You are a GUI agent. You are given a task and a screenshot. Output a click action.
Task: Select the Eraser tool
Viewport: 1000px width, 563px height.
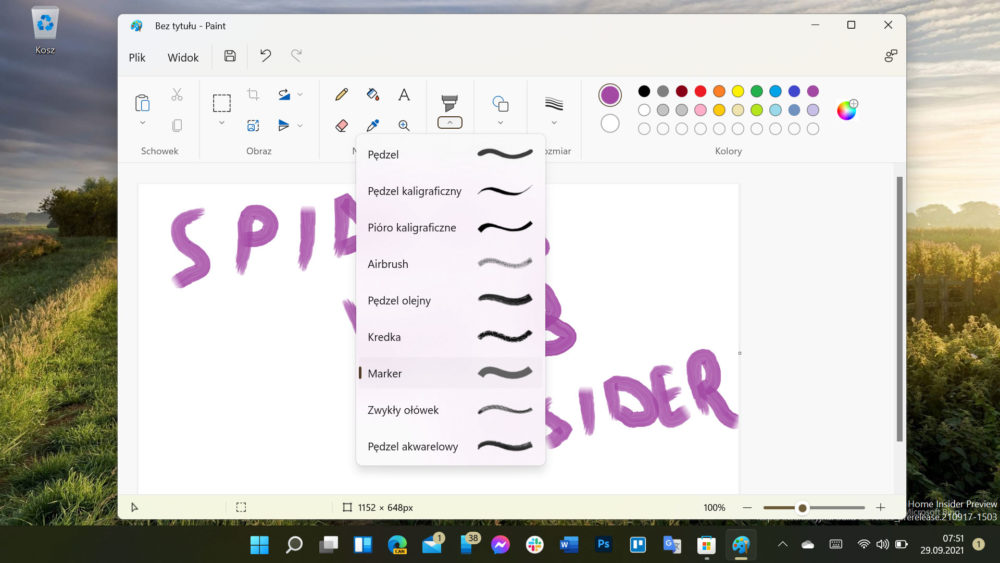[342, 126]
